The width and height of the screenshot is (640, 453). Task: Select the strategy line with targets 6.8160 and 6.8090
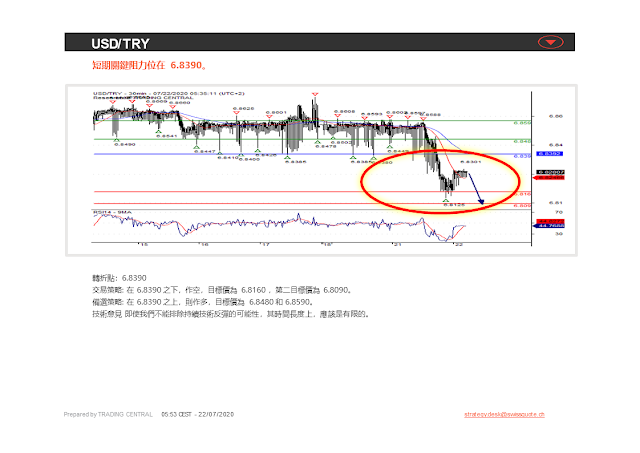(222, 290)
